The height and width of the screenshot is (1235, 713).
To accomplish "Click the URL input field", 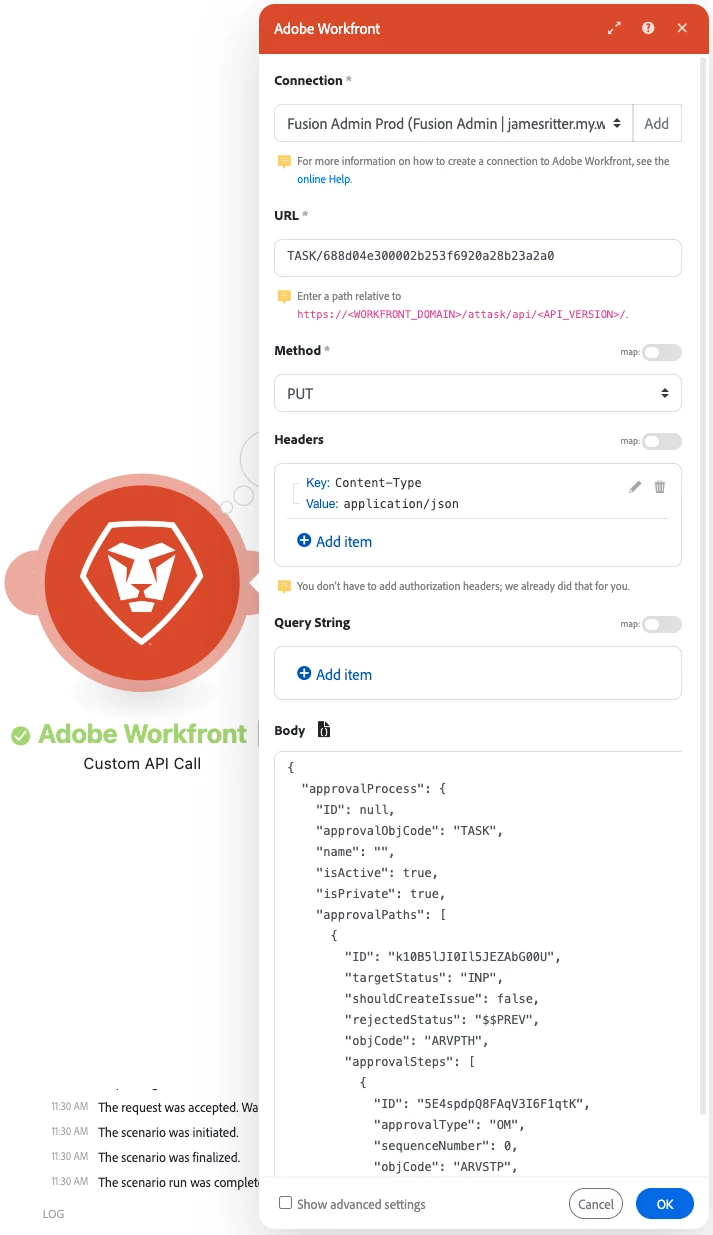I will point(478,257).
